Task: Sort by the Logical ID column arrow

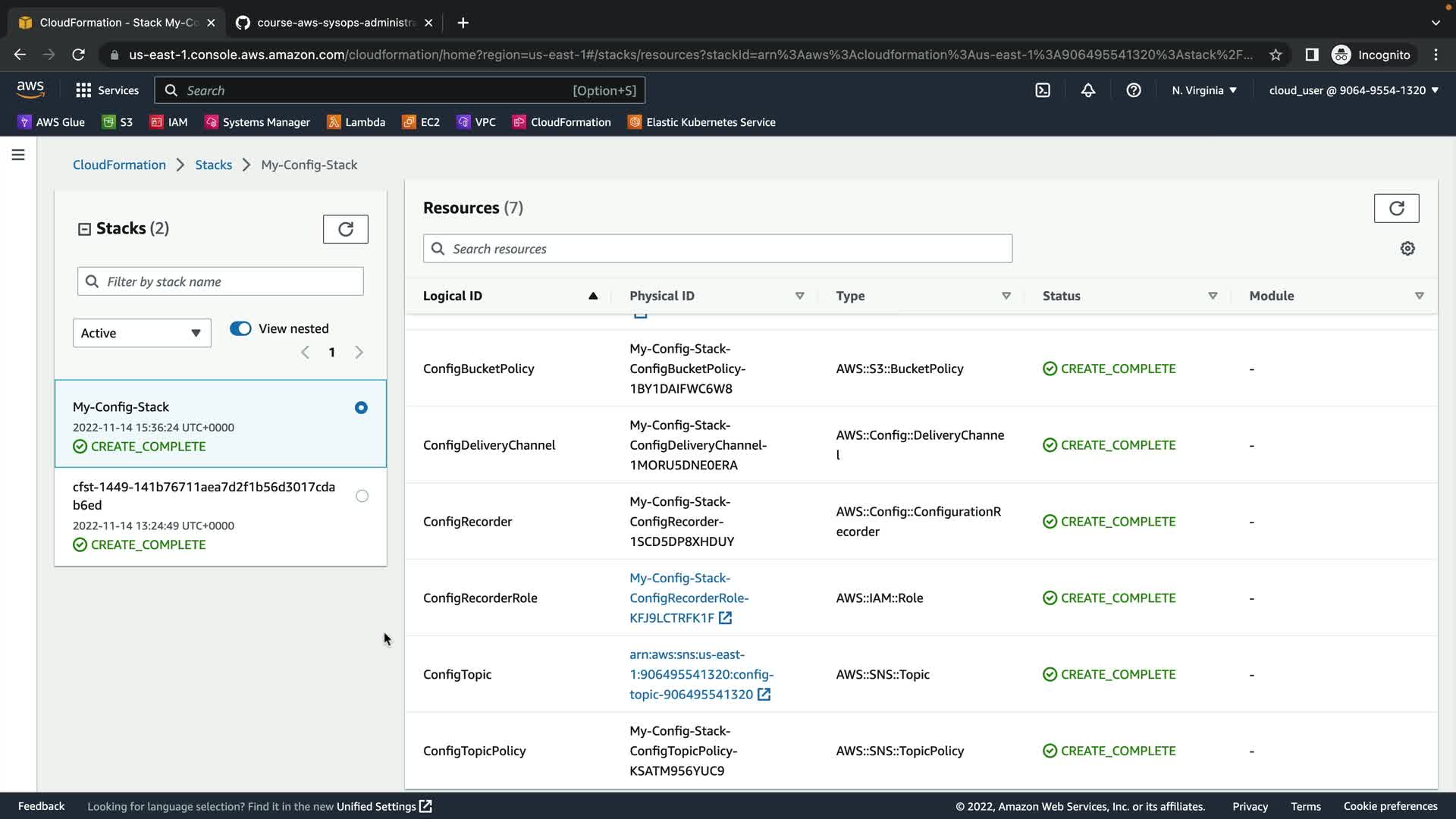Action: pos(593,296)
